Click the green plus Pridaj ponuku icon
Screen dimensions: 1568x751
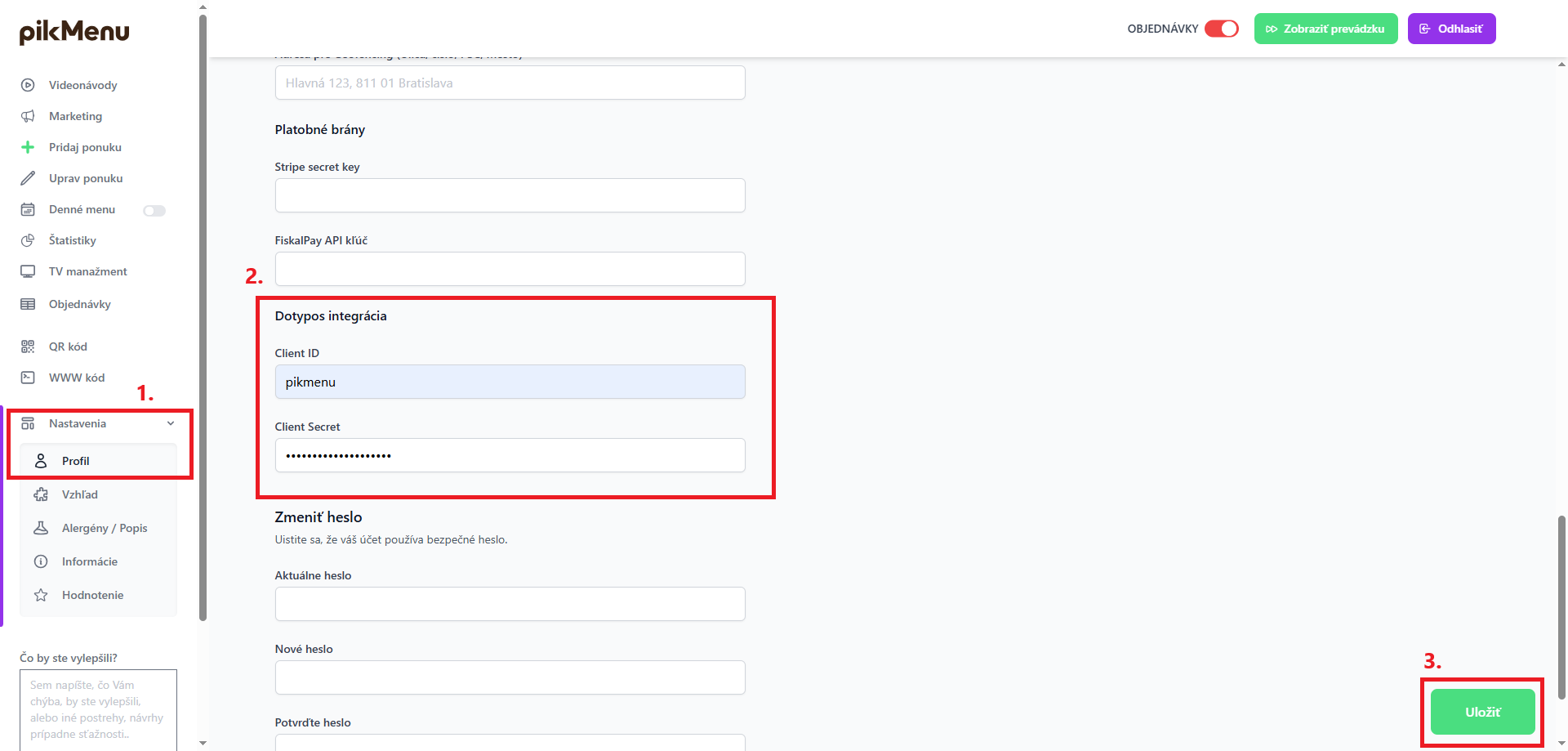click(28, 147)
